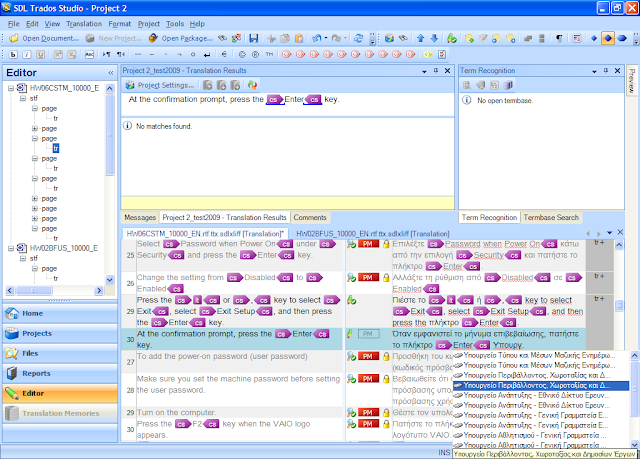This screenshot has width=640, height=459.
Task: Insert the registered ® symbol
Action: point(256,54)
